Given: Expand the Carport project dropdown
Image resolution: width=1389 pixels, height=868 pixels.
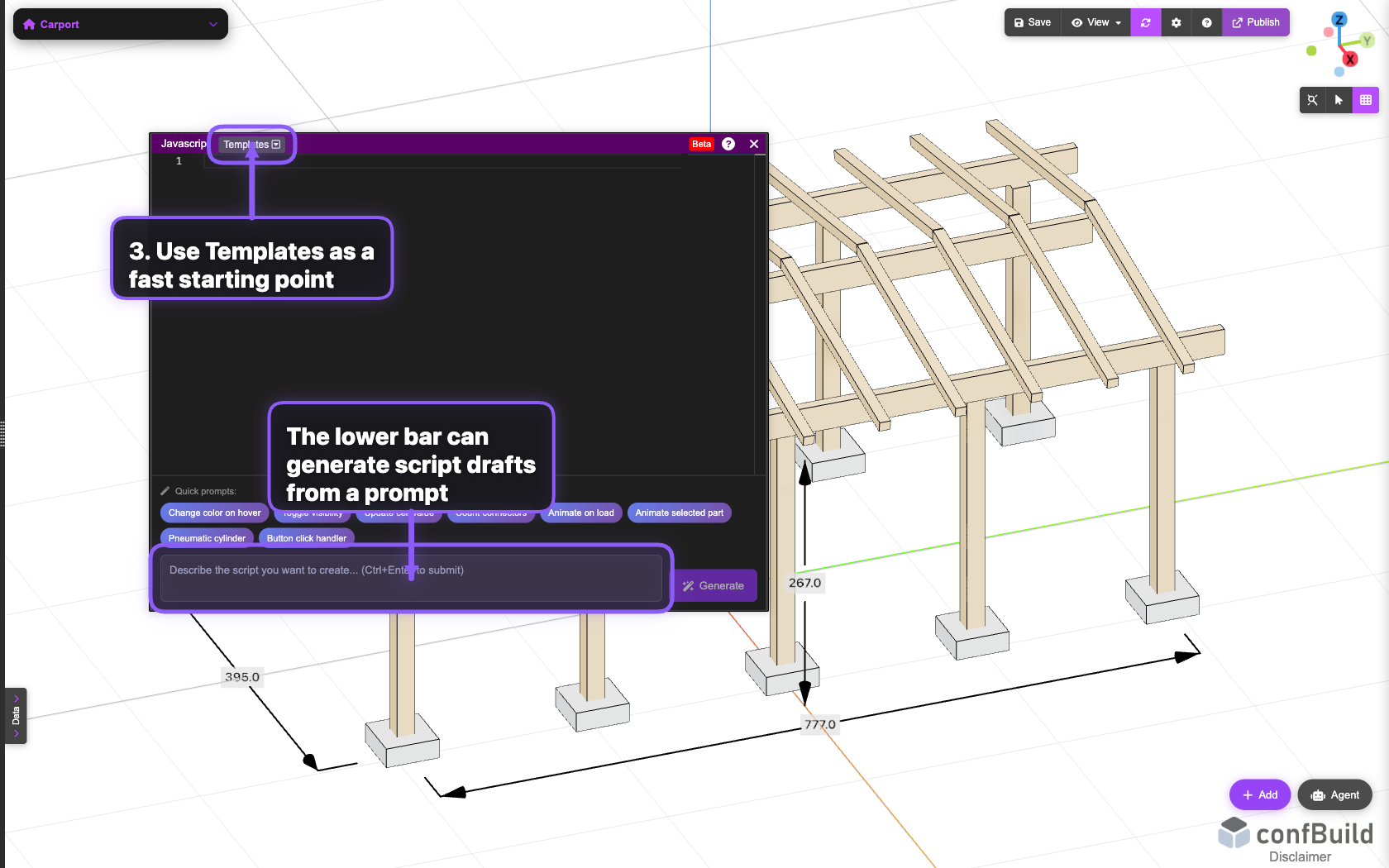Looking at the screenshot, I should coord(213,24).
